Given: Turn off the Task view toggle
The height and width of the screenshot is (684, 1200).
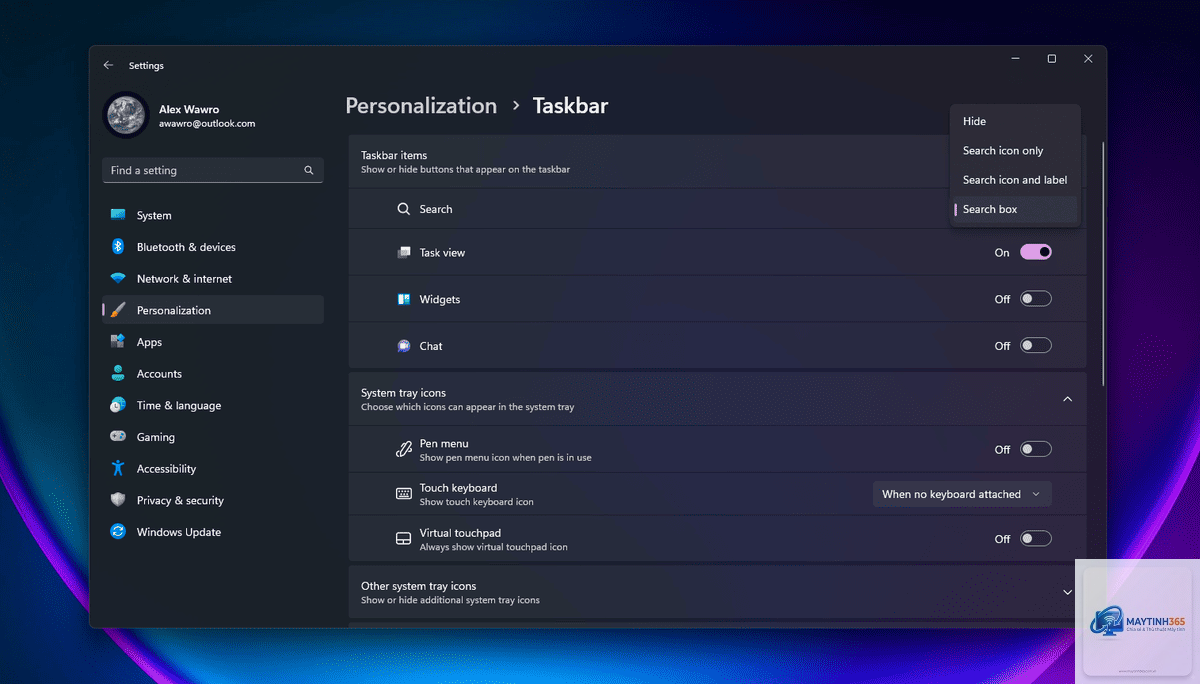Looking at the screenshot, I should 1036,252.
